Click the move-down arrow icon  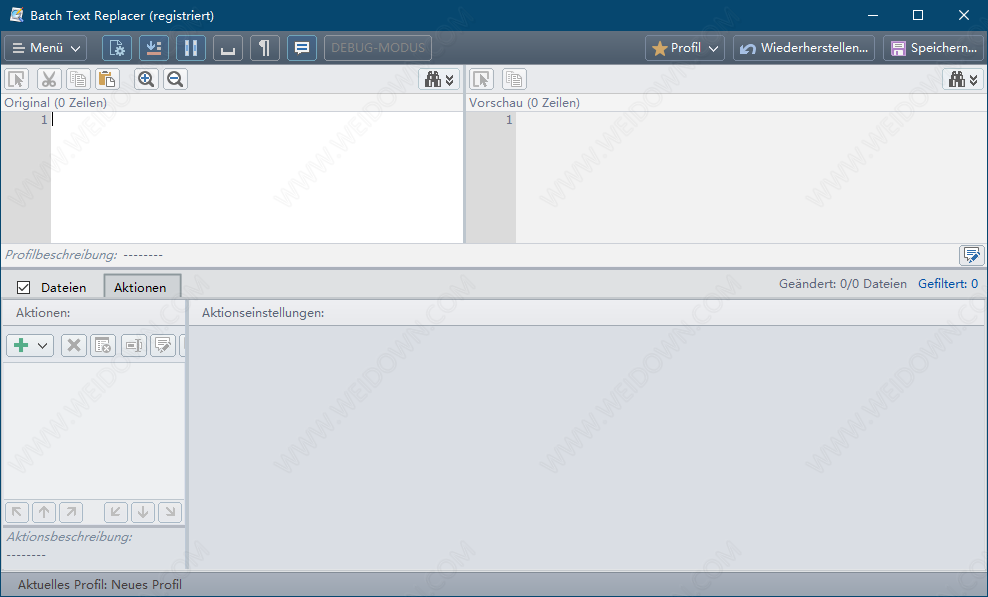coord(143,512)
